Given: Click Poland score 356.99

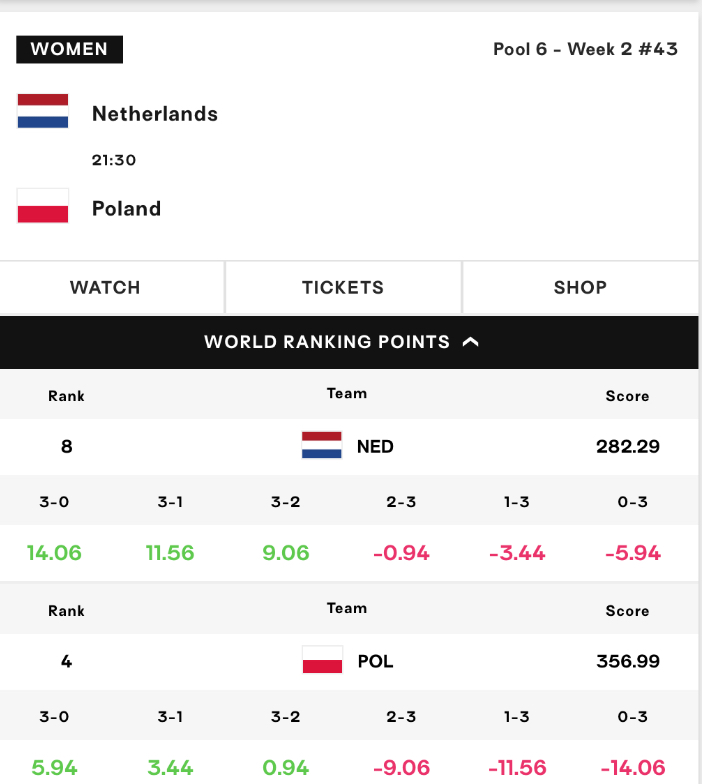Looking at the screenshot, I should 628,662.
